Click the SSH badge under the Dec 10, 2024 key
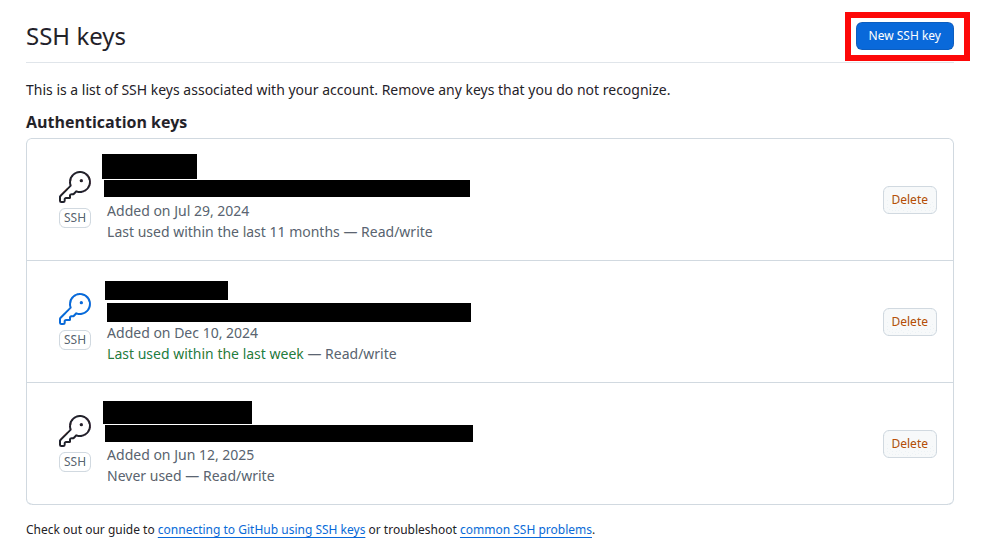The height and width of the screenshot is (558, 1004). [x=75, y=340]
